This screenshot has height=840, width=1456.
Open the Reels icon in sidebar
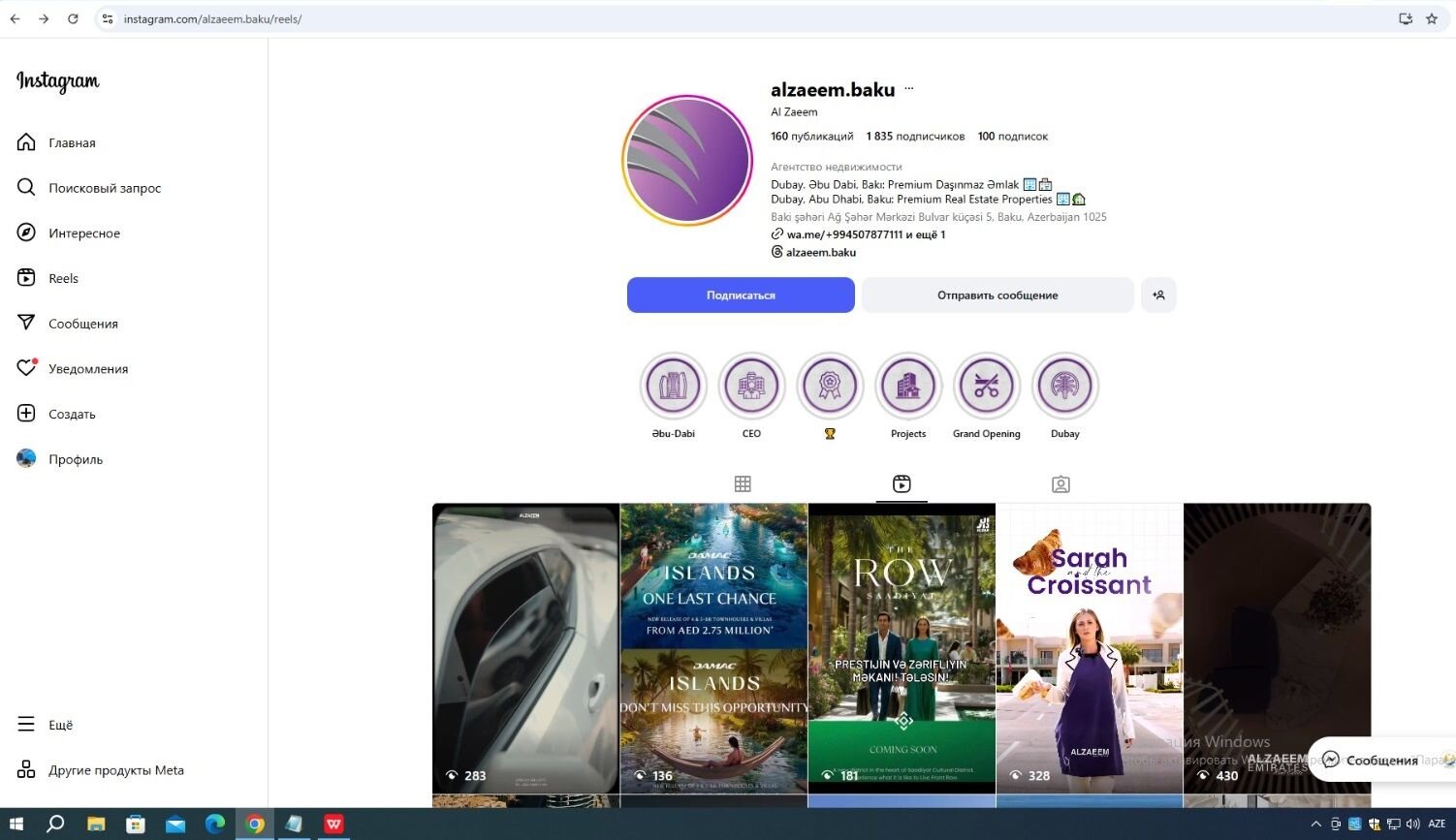pos(27,278)
